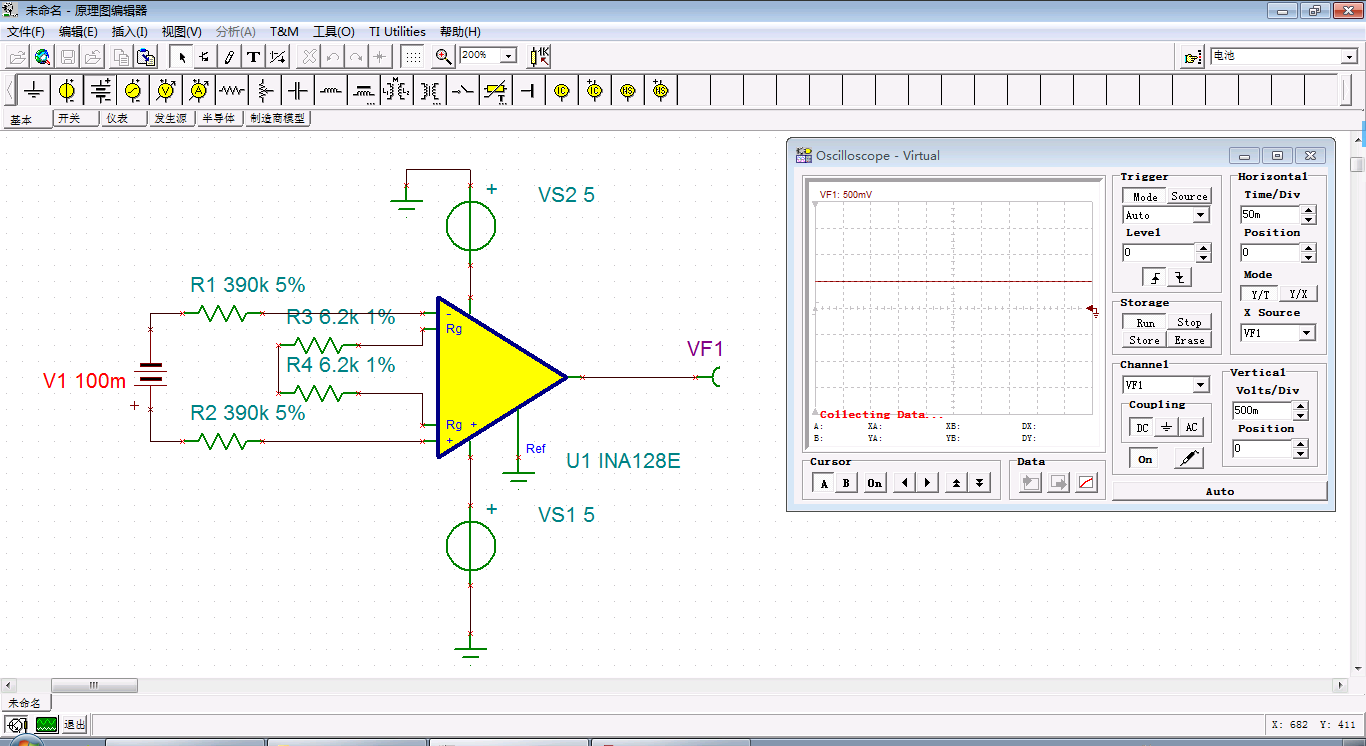Click the oscilloscope Run button
The width and height of the screenshot is (1366, 746).
coord(1145,323)
